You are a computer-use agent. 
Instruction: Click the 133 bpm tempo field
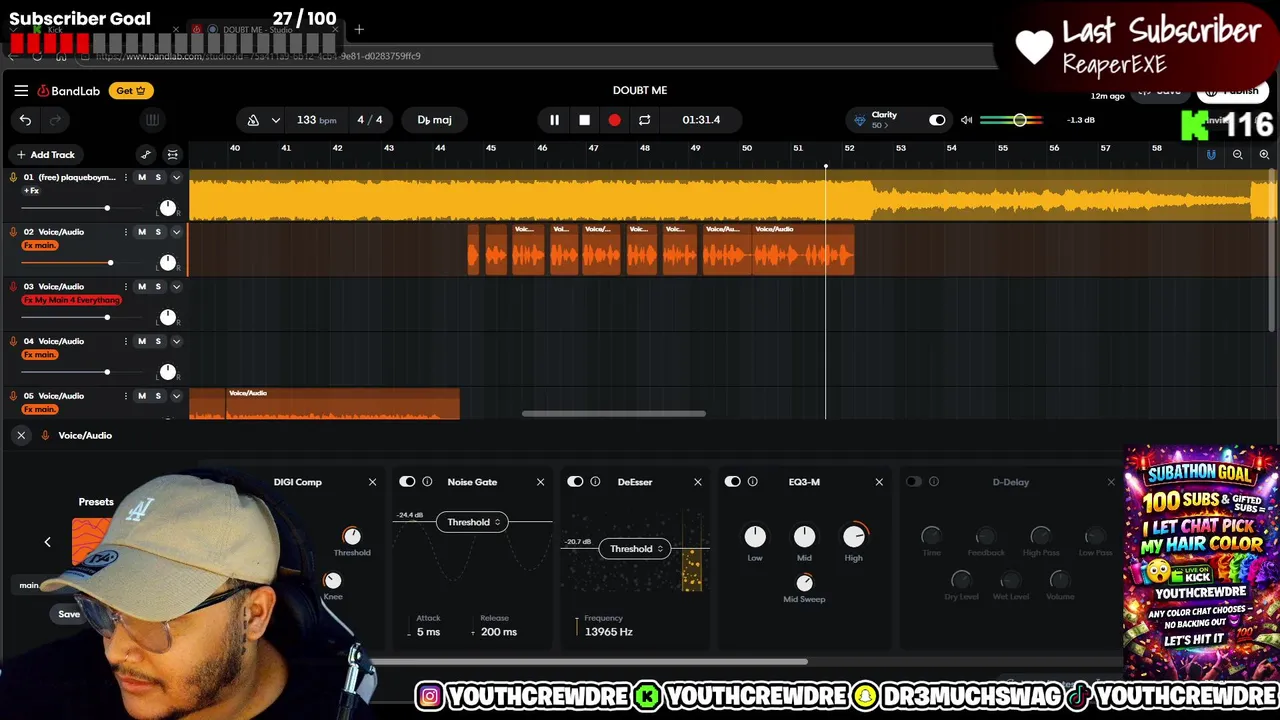(x=316, y=120)
